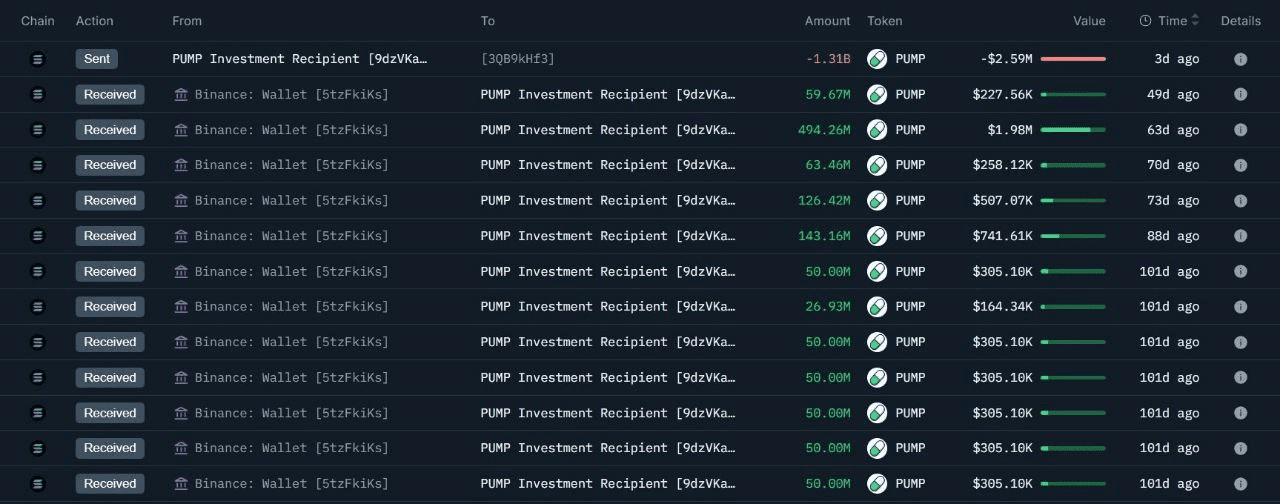Open details info icon for 88d ago row

click(x=1240, y=236)
